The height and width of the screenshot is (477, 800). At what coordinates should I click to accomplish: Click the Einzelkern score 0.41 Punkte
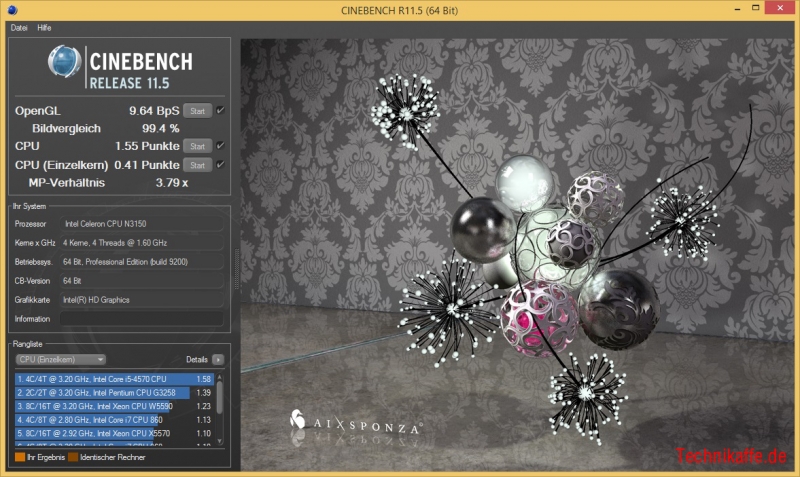(147, 165)
